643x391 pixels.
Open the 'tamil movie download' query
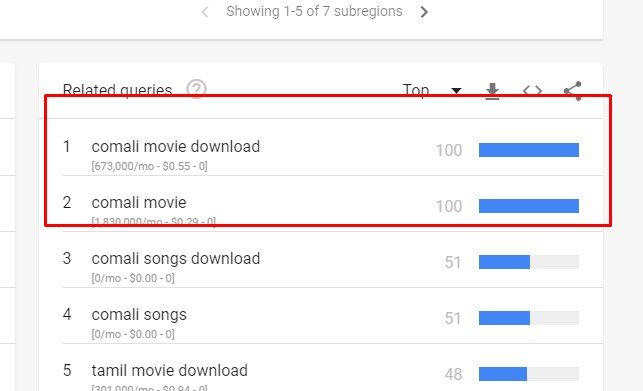coord(169,370)
